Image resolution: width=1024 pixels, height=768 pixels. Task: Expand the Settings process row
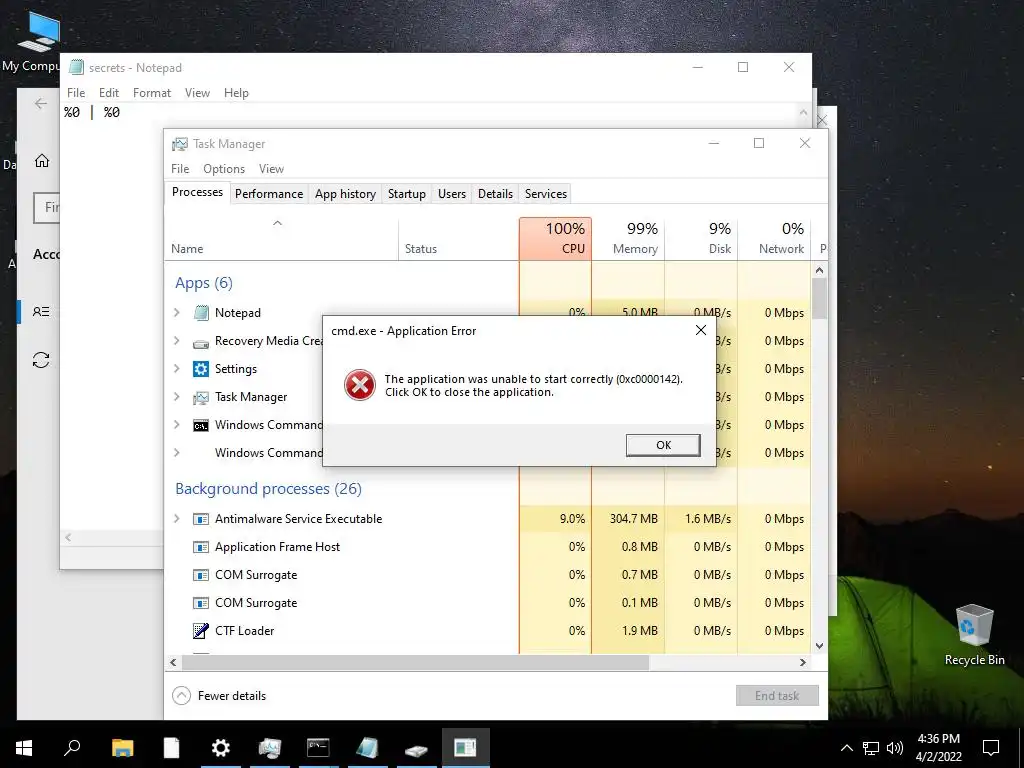point(176,369)
